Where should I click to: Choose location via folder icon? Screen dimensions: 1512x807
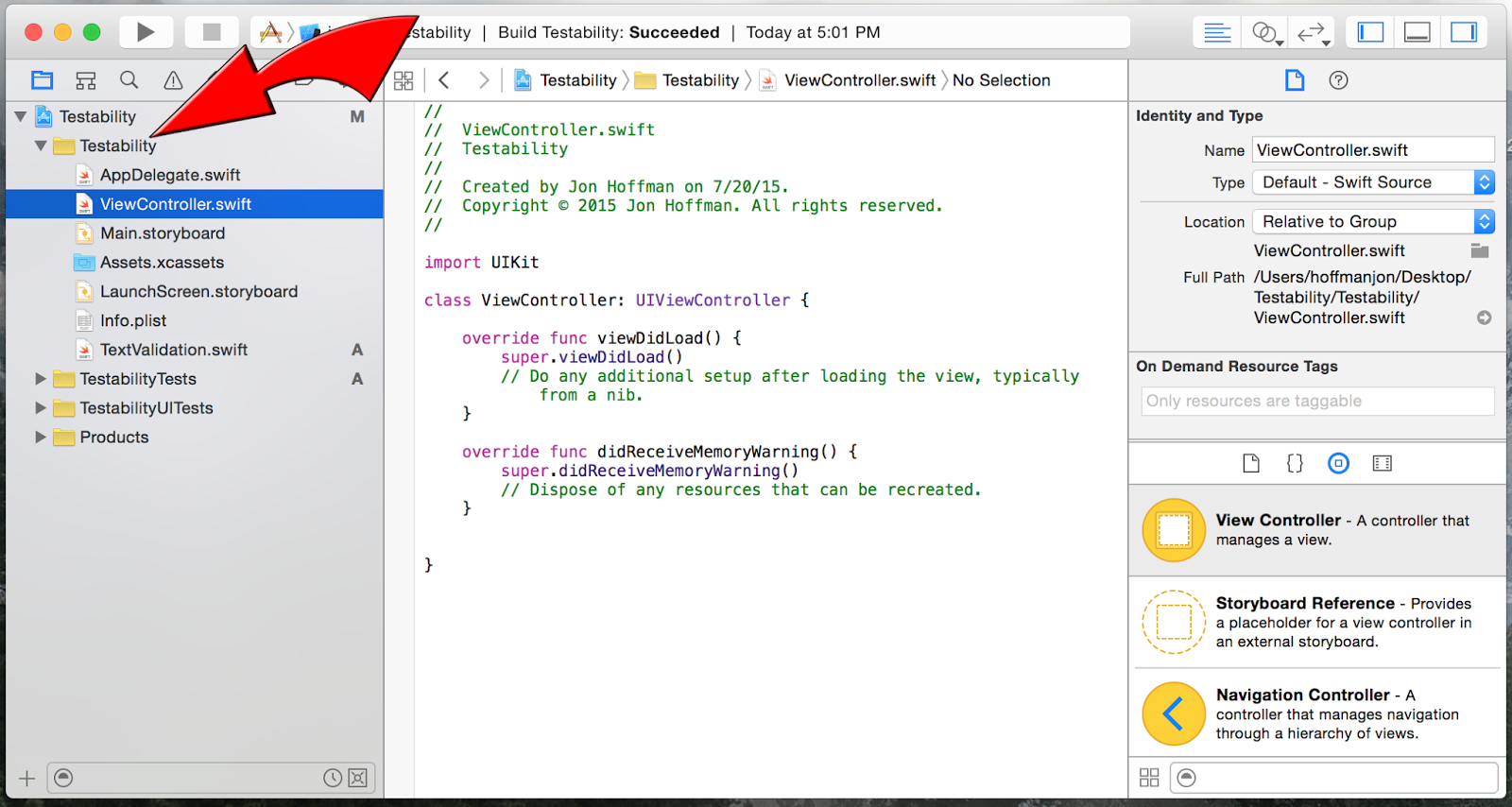click(1480, 250)
